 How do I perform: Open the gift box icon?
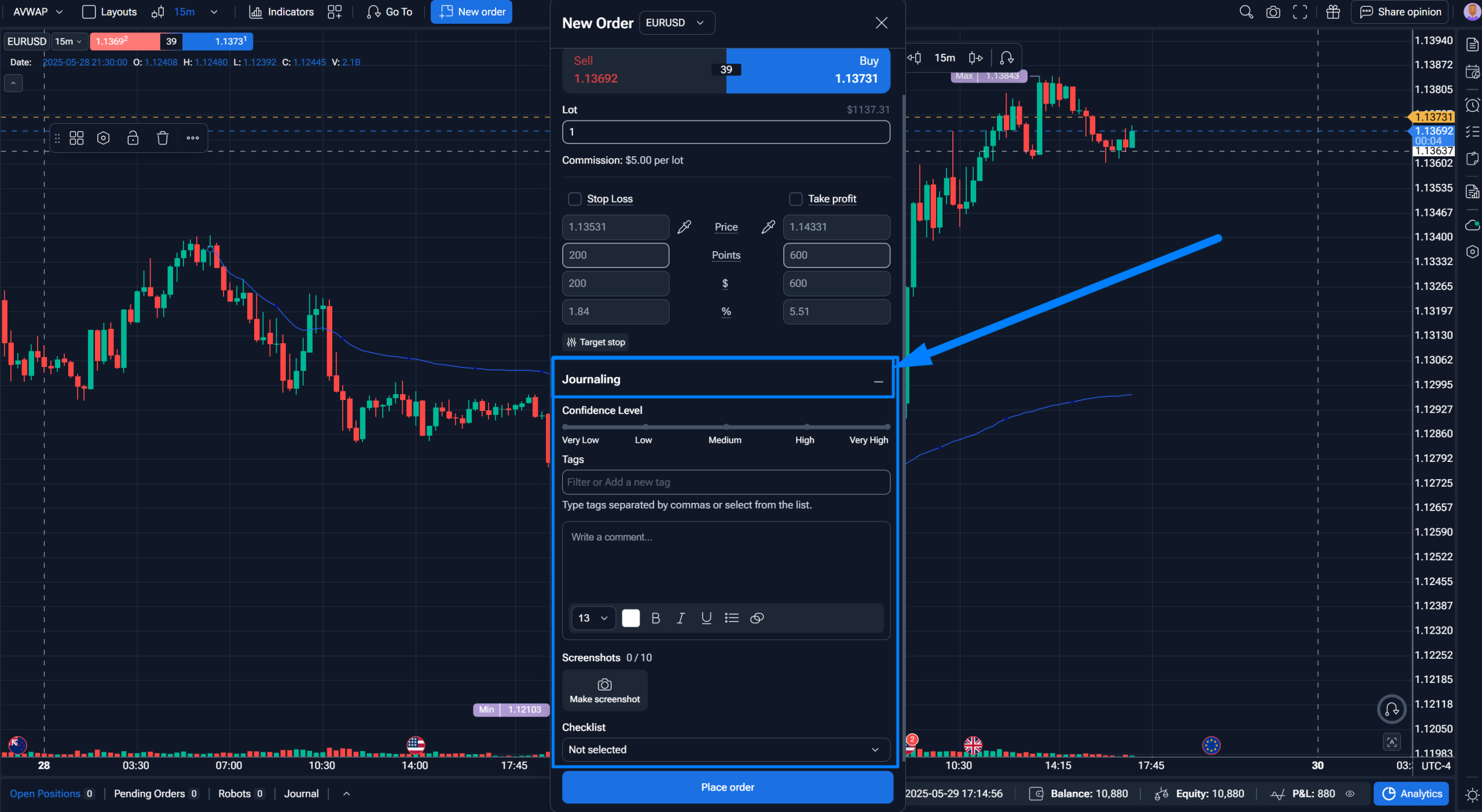pos(1333,12)
